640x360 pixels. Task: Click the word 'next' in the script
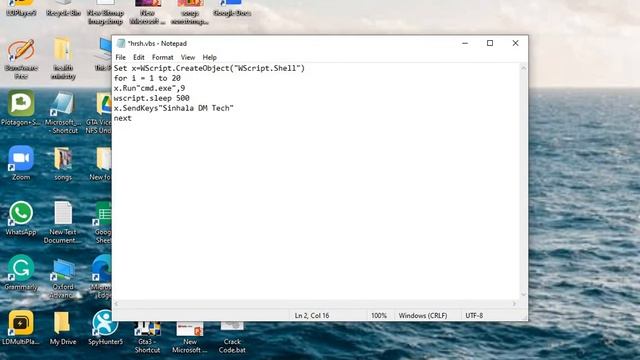122,118
